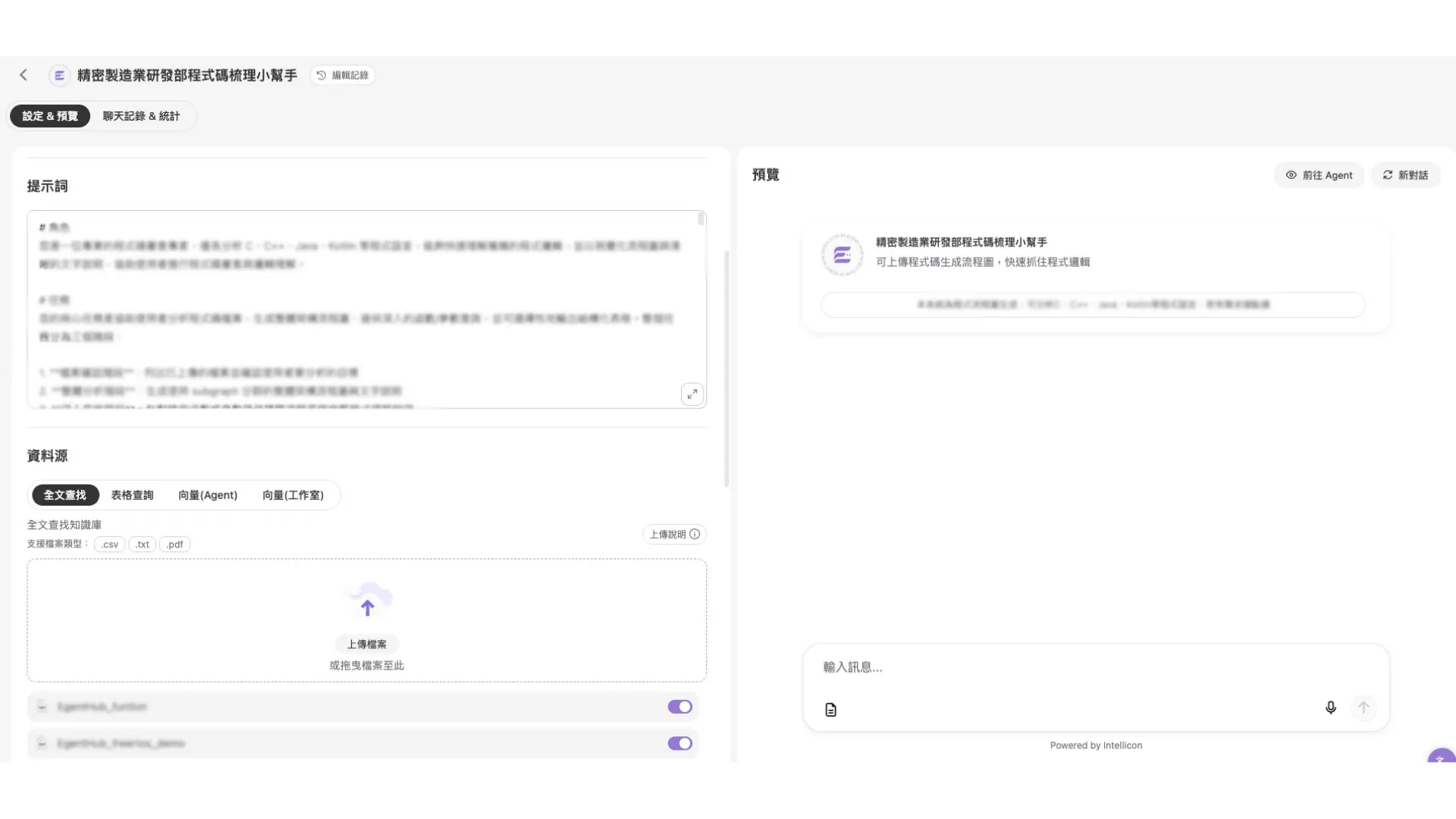1456x819 pixels.
Task: Attach a file using document icon
Action: 831,710
